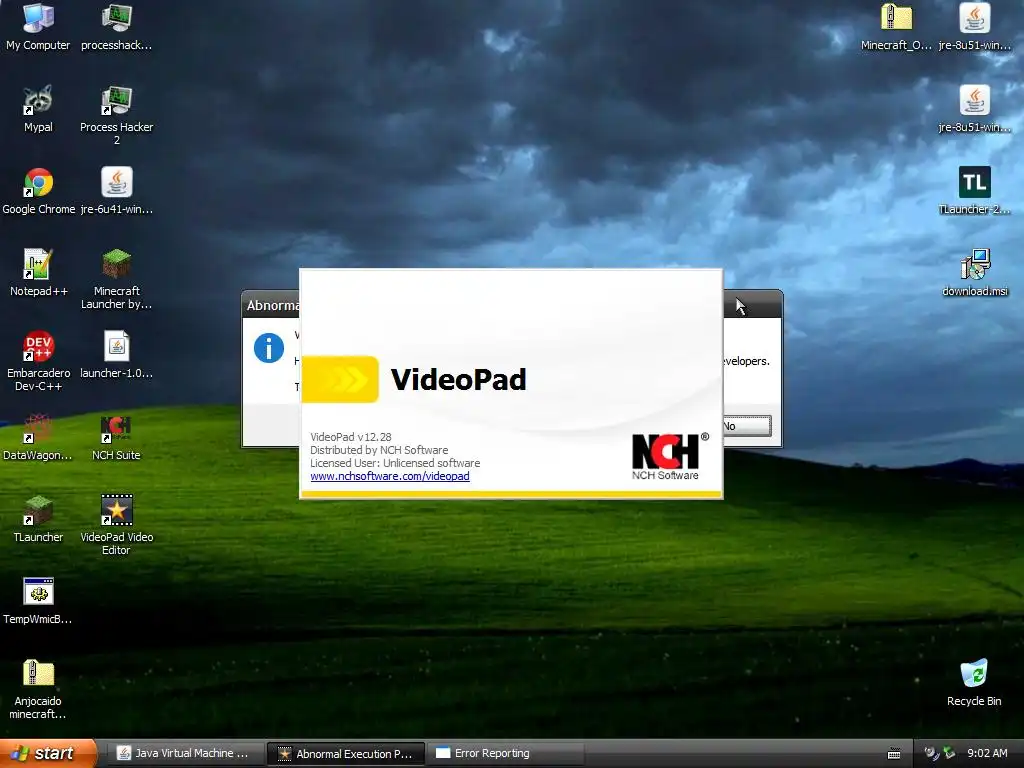The height and width of the screenshot is (768, 1024).
Task: Select top-right jre-8u51-win installer icon
Action: tap(974, 27)
